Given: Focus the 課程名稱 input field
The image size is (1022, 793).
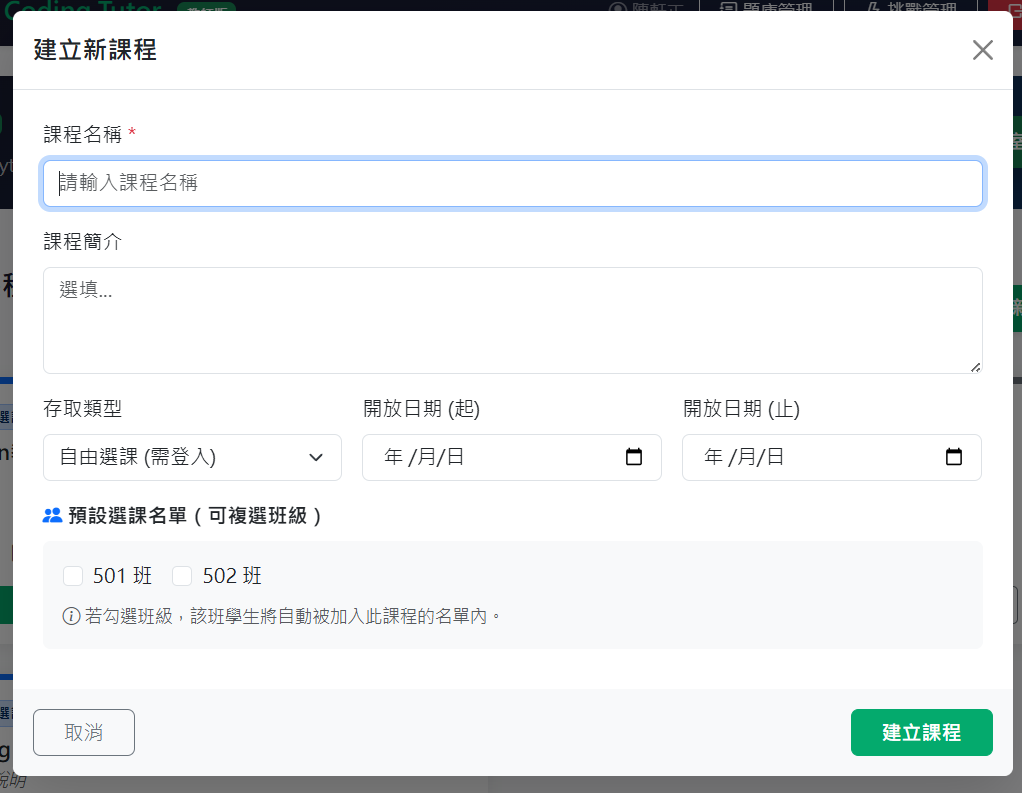Looking at the screenshot, I should 512,183.
